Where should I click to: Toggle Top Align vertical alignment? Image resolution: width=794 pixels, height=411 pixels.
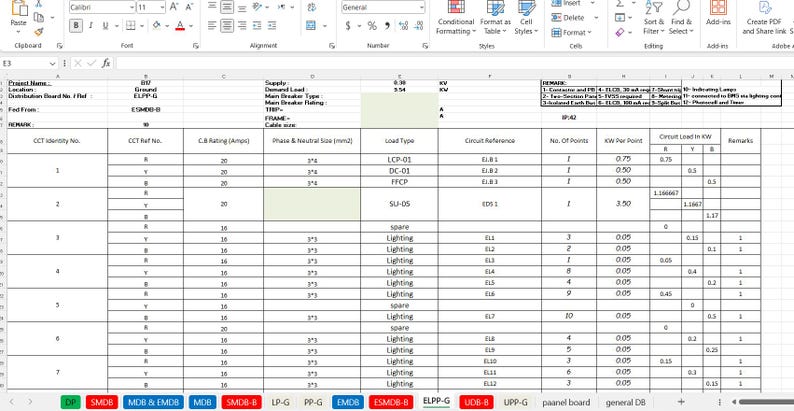[x=212, y=6]
